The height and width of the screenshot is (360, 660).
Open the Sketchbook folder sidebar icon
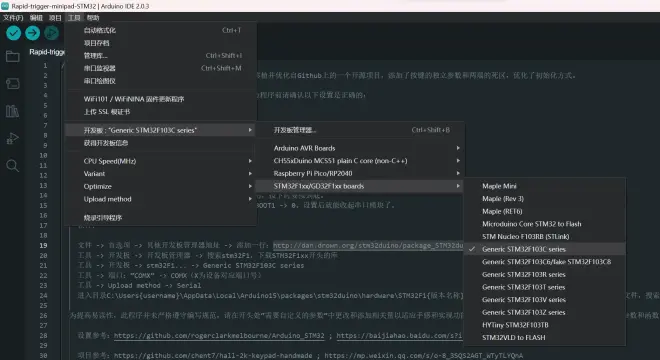[x=13, y=56]
